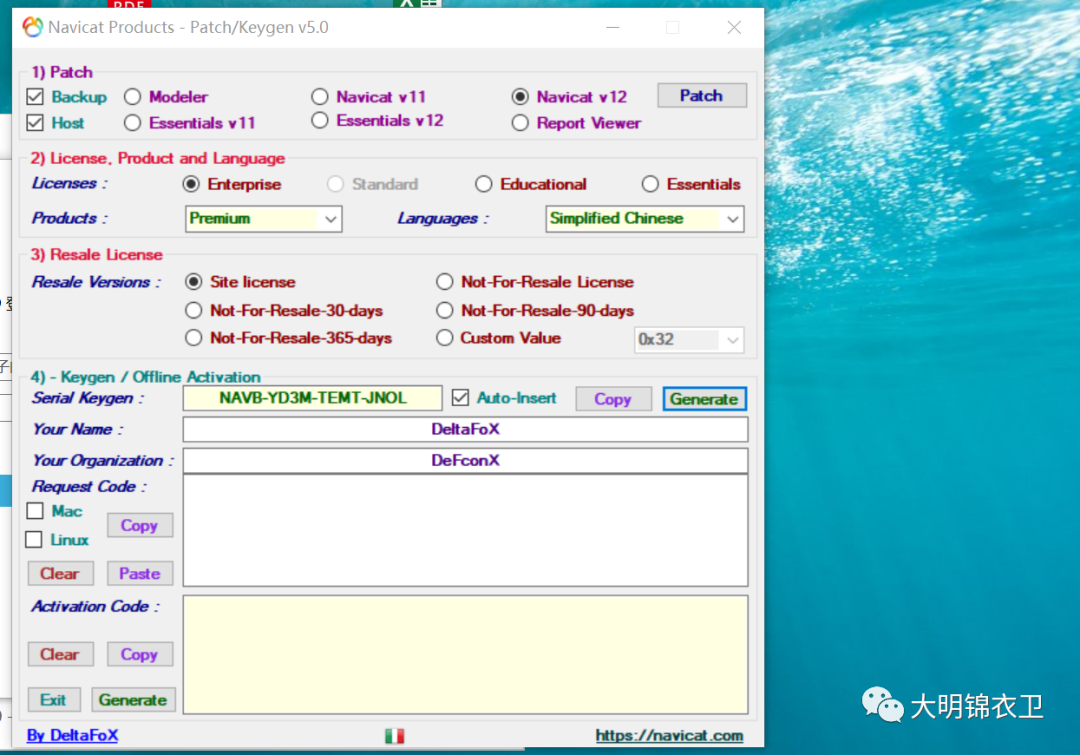Select Not-For-Resale-30-days option

194,311
